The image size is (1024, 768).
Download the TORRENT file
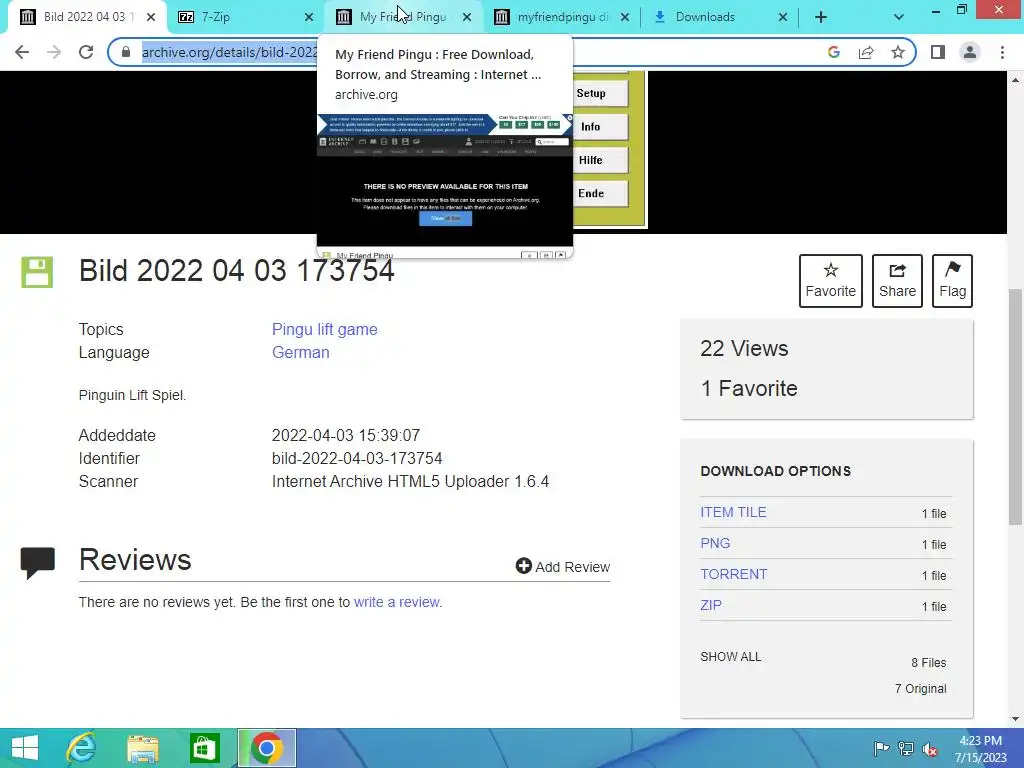(733, 574)
